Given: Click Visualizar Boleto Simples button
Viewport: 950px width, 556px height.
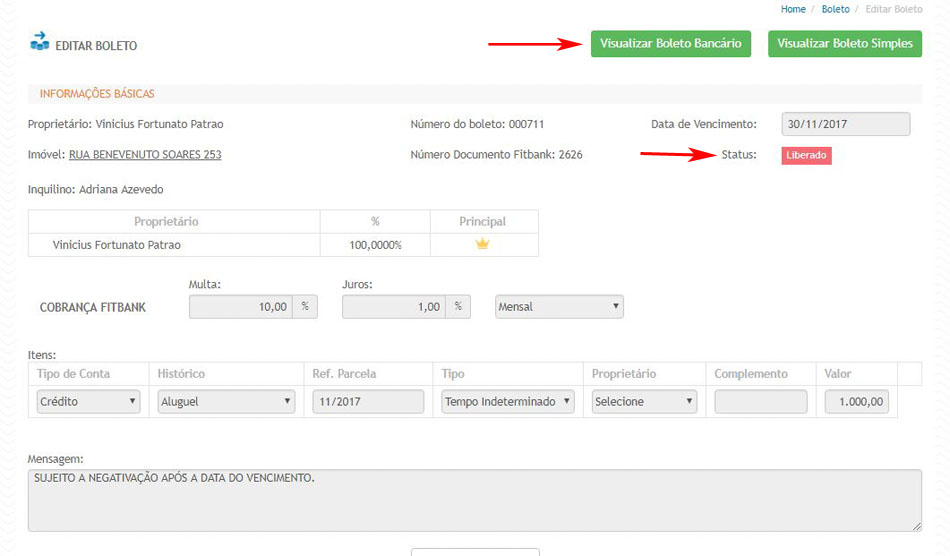Looking at the screenshot, I should [845, 44].
